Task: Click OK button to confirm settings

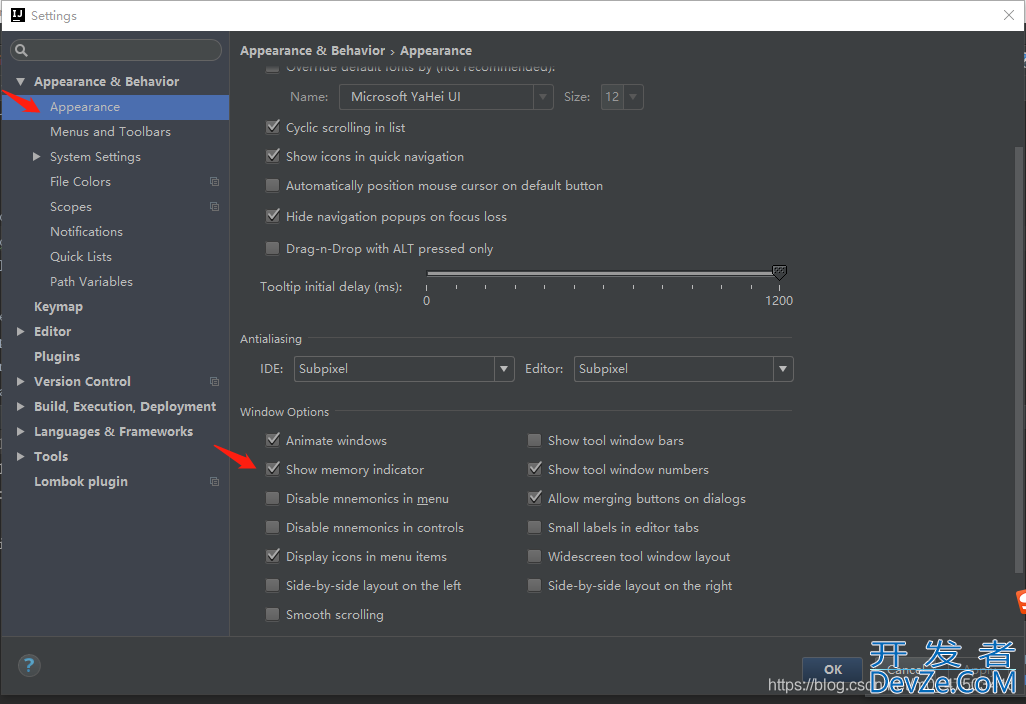Action: (x=832, y=669)
